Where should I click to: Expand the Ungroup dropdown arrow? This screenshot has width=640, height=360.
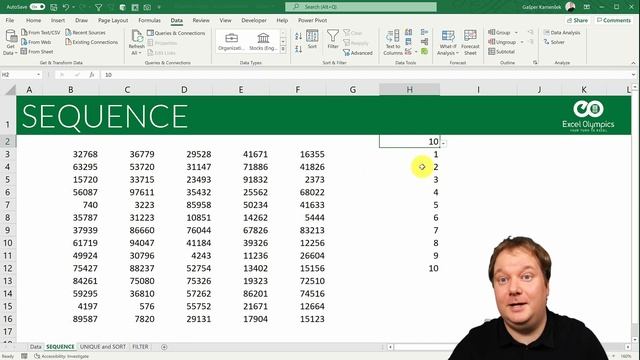[x=522, y=42]
